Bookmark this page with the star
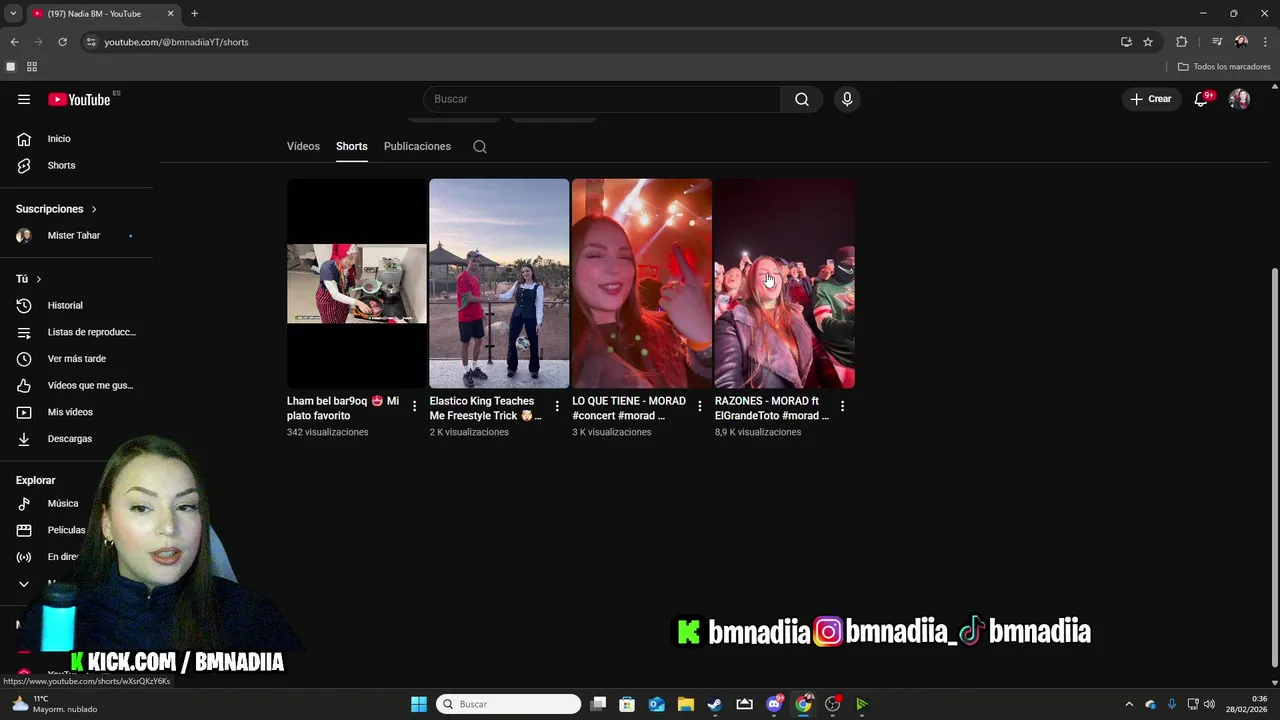The height and width of the screenshot is (720, 1280). click(x=1148, y=42)
